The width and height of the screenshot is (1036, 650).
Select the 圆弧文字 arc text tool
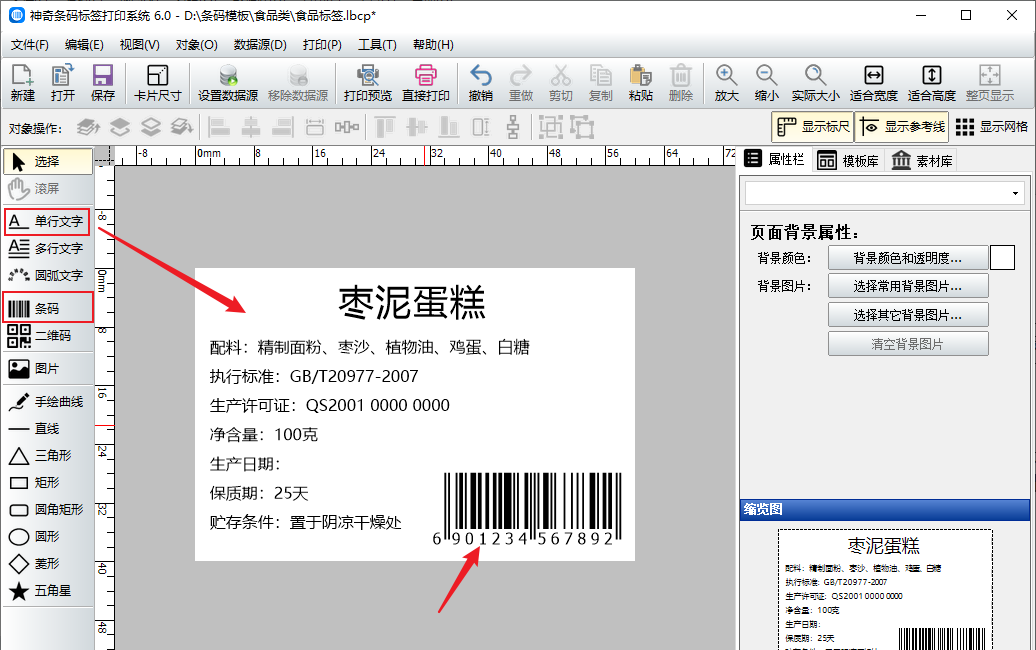(47, 275)
